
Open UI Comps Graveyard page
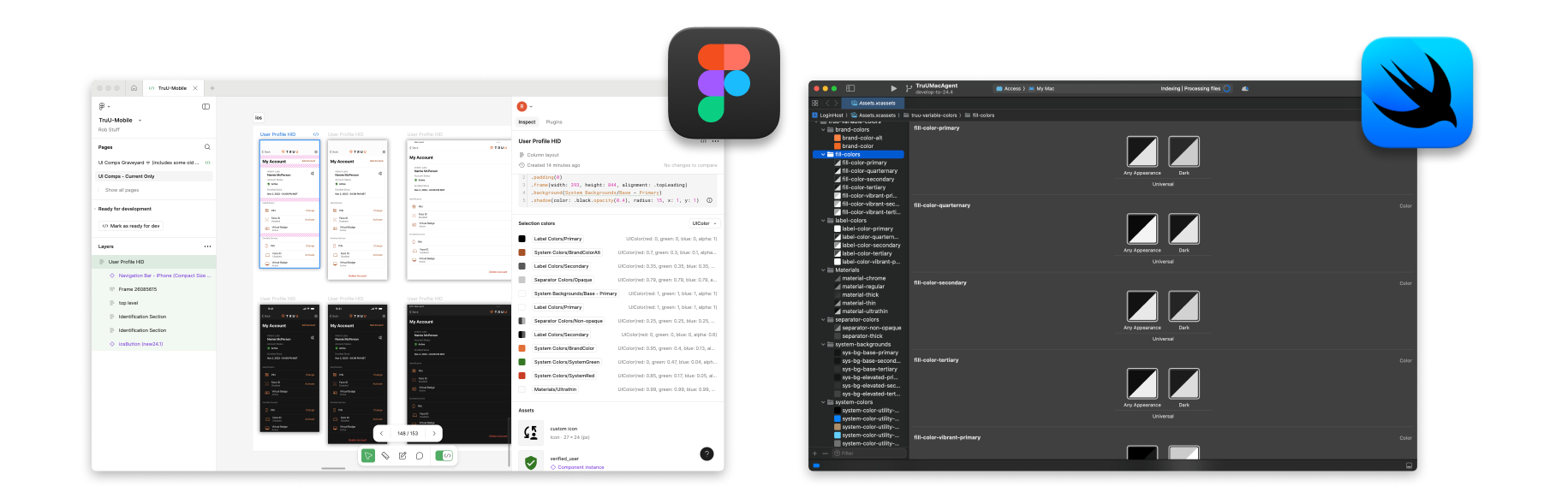[154, 163]
